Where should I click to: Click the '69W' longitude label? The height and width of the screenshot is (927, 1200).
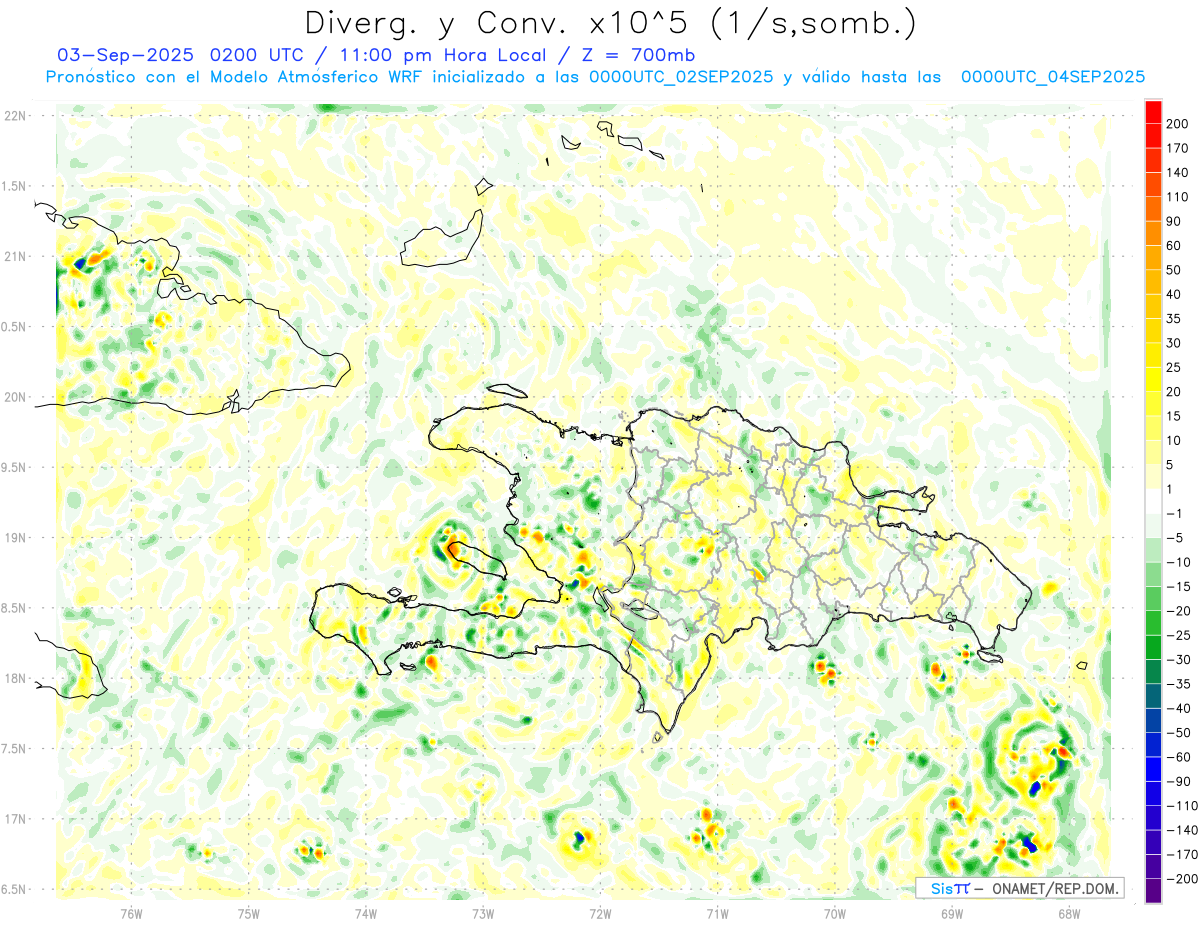pos(951,913)
